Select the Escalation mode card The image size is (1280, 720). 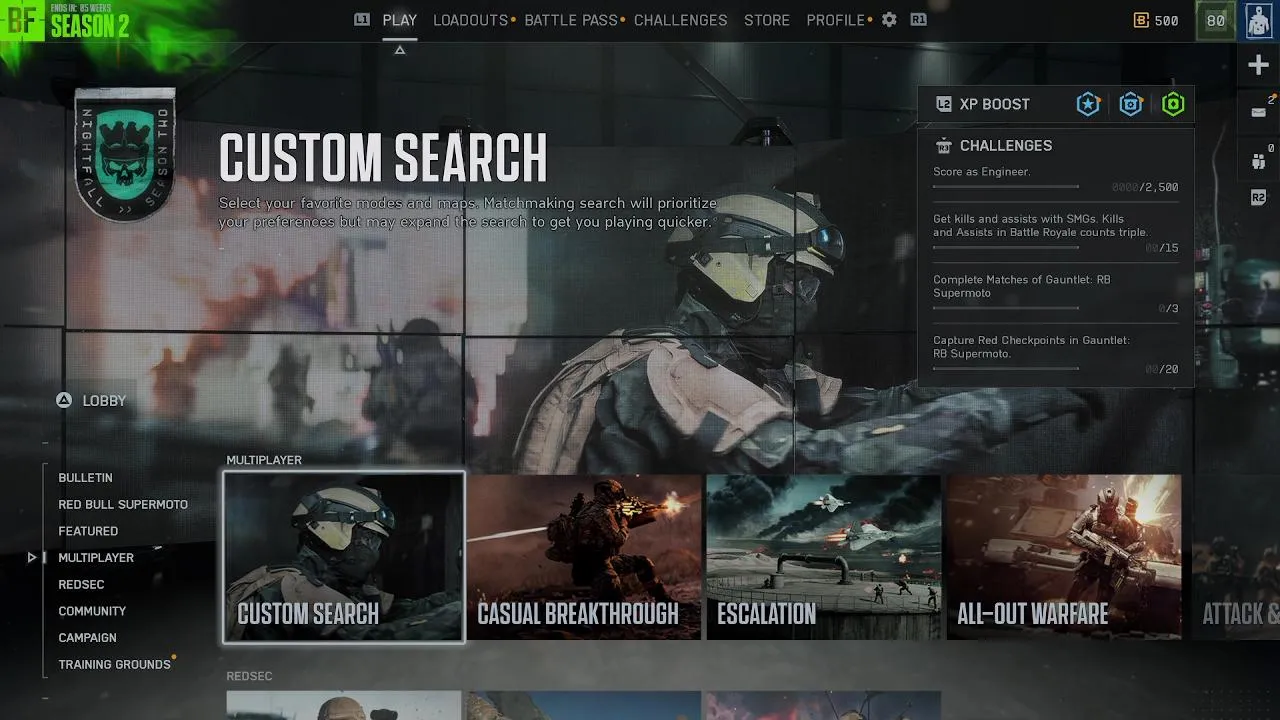[824, 557]
